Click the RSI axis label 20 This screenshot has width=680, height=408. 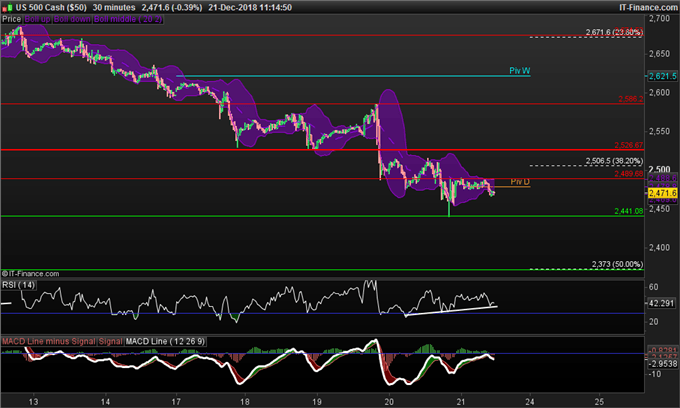654,322
